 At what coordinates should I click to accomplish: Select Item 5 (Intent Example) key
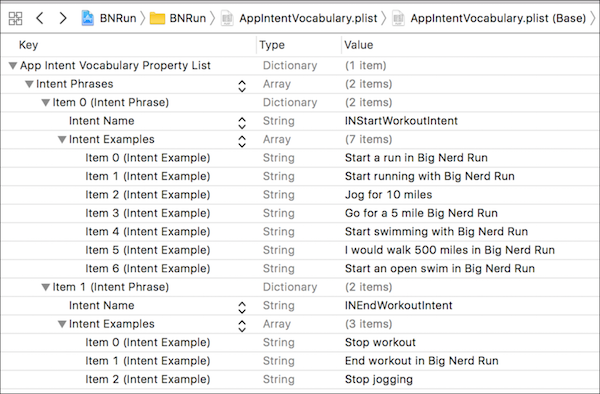(147, 250)
